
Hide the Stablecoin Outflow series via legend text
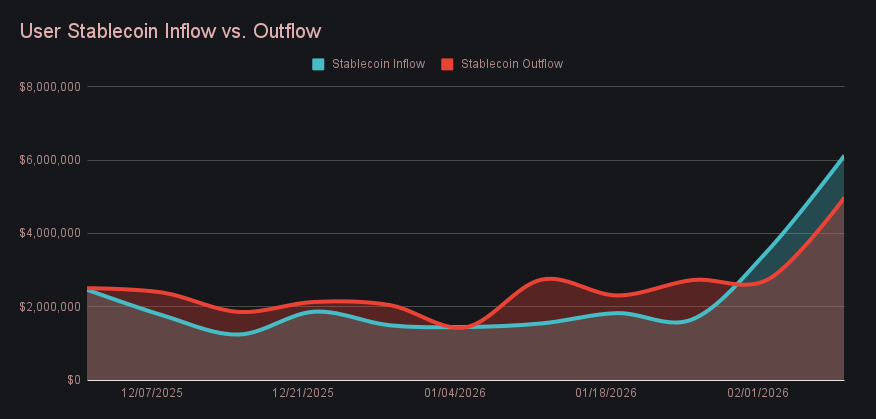(x=511, y=64)
